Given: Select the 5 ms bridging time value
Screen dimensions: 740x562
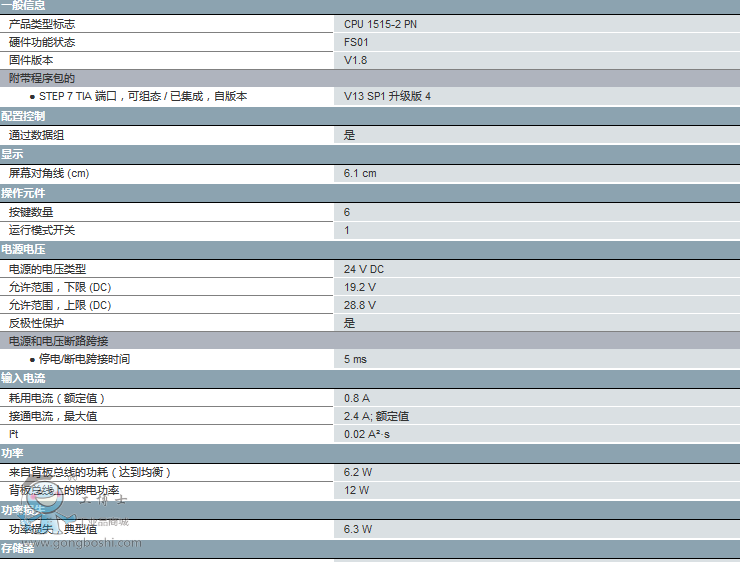Looking at the screenshot, I should [x=355, y=359].
